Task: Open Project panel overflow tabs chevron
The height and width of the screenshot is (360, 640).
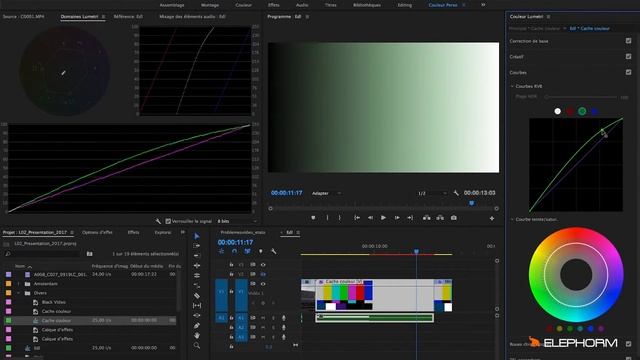Action: point(182,232)
